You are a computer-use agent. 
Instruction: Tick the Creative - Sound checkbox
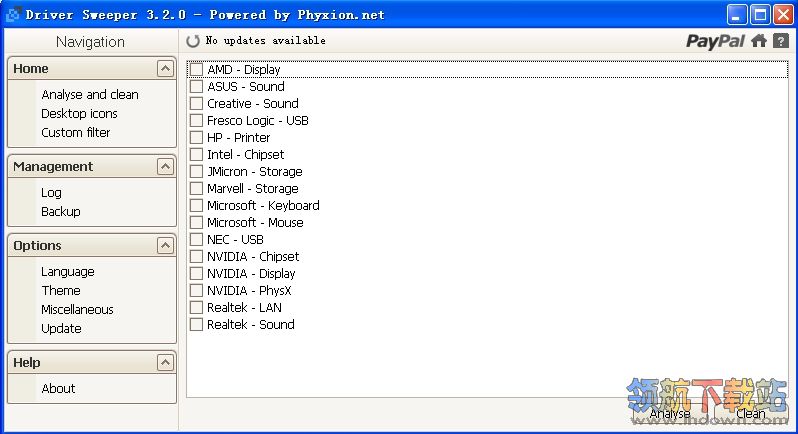[x=196, y=103]
